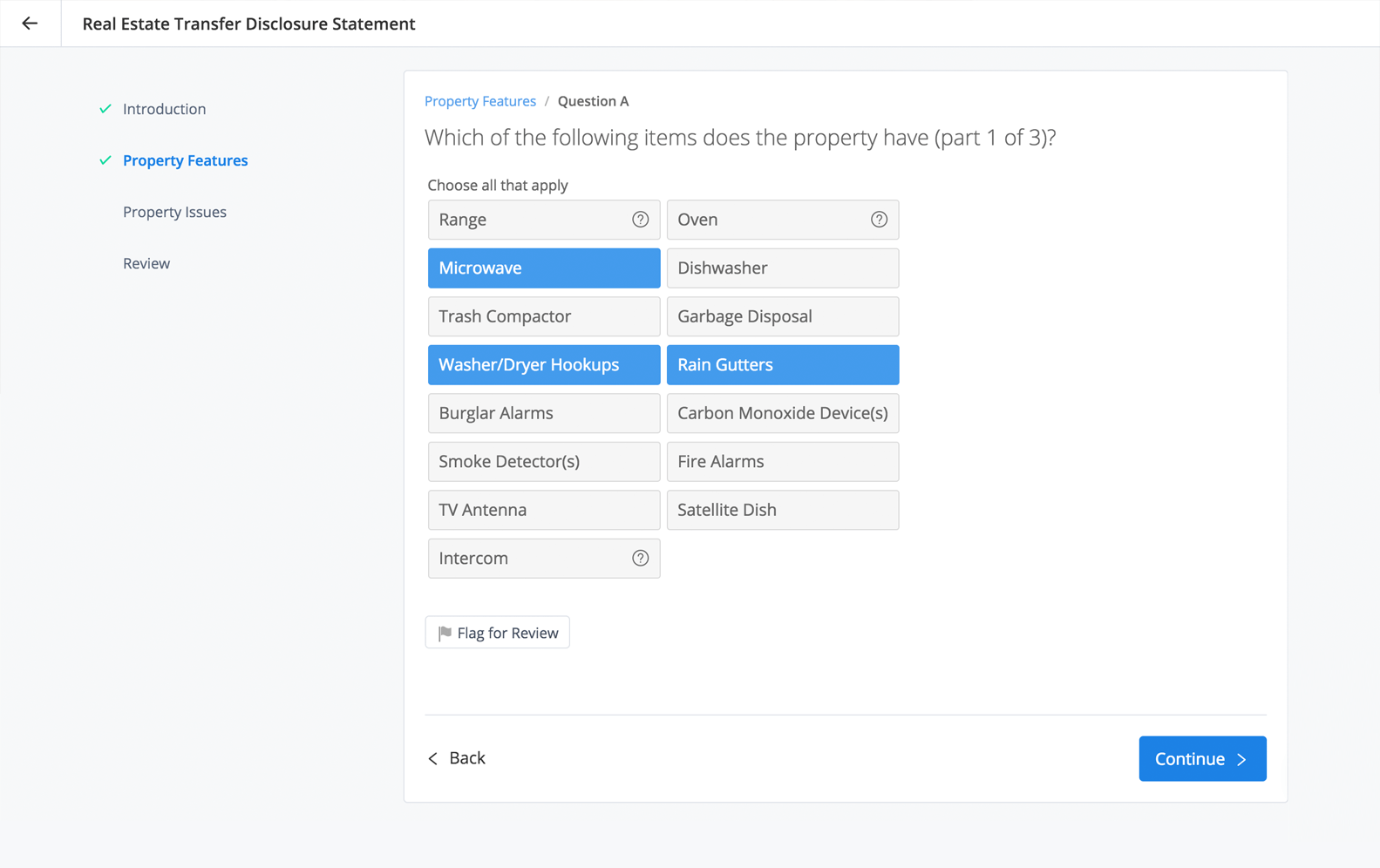The width and height of the screenshot is (1380, 868).
Task: Select Carbon Monoxide Device(s) option
Action: tap(782, 413)
